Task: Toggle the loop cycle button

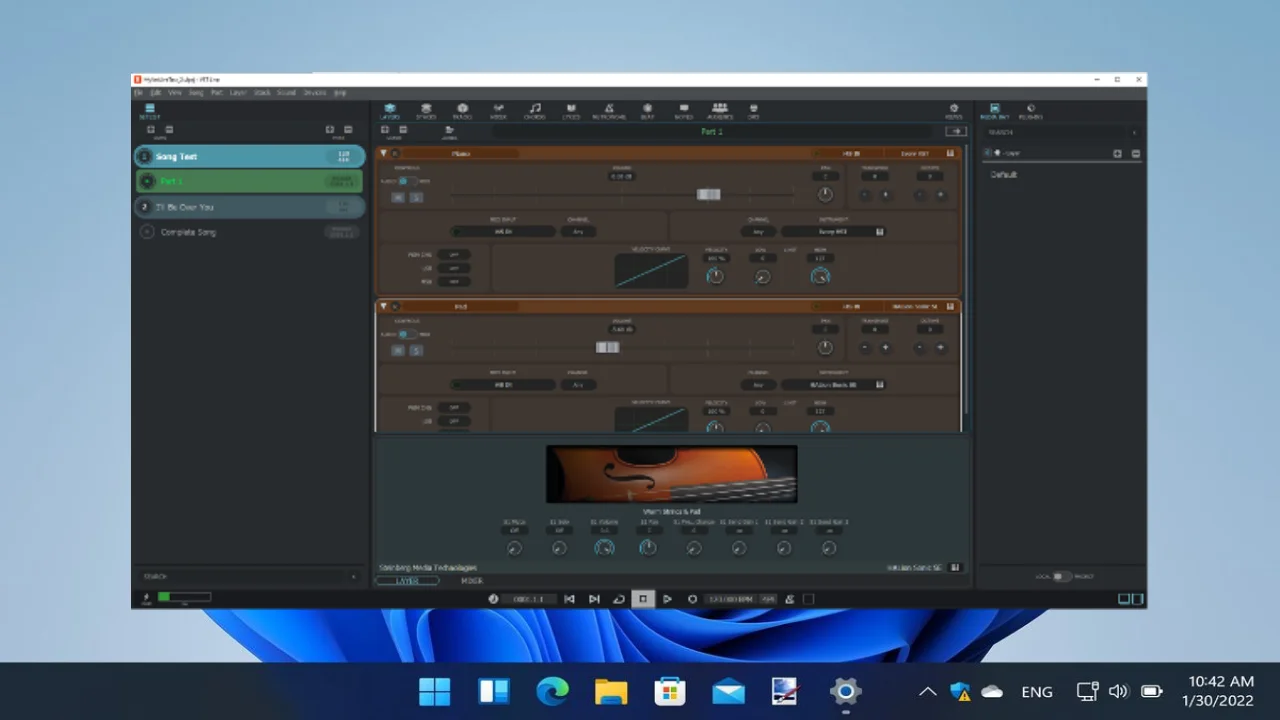Action: click(619, 599)
